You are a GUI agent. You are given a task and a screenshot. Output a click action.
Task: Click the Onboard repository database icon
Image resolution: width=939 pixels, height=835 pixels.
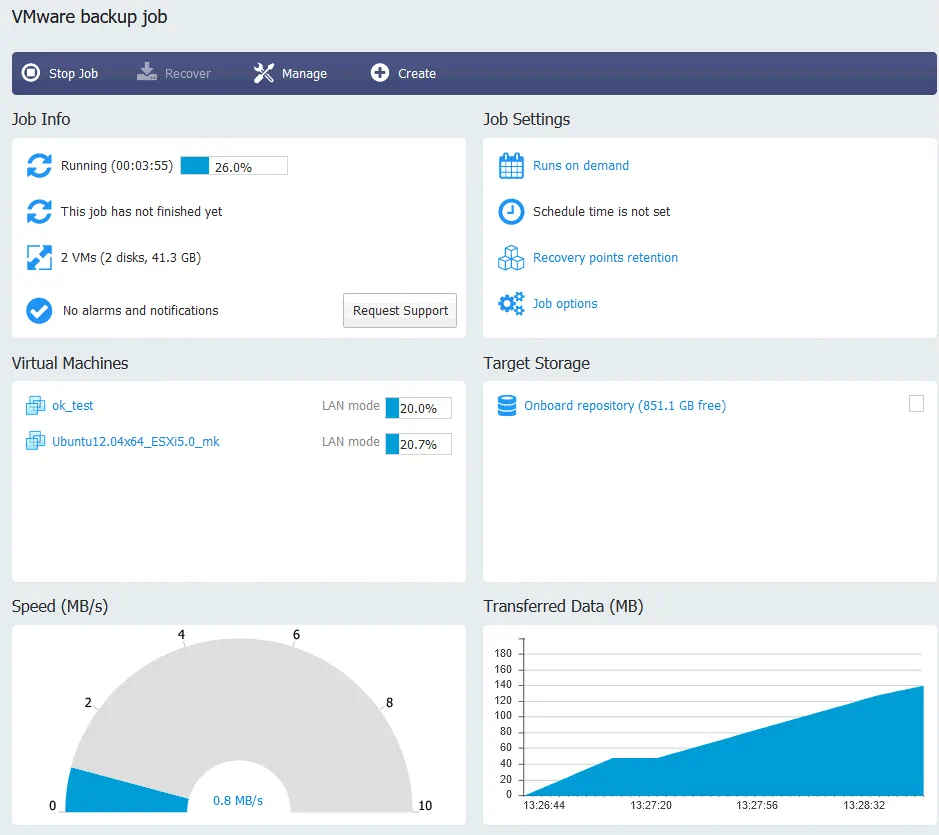coord(507,406)
